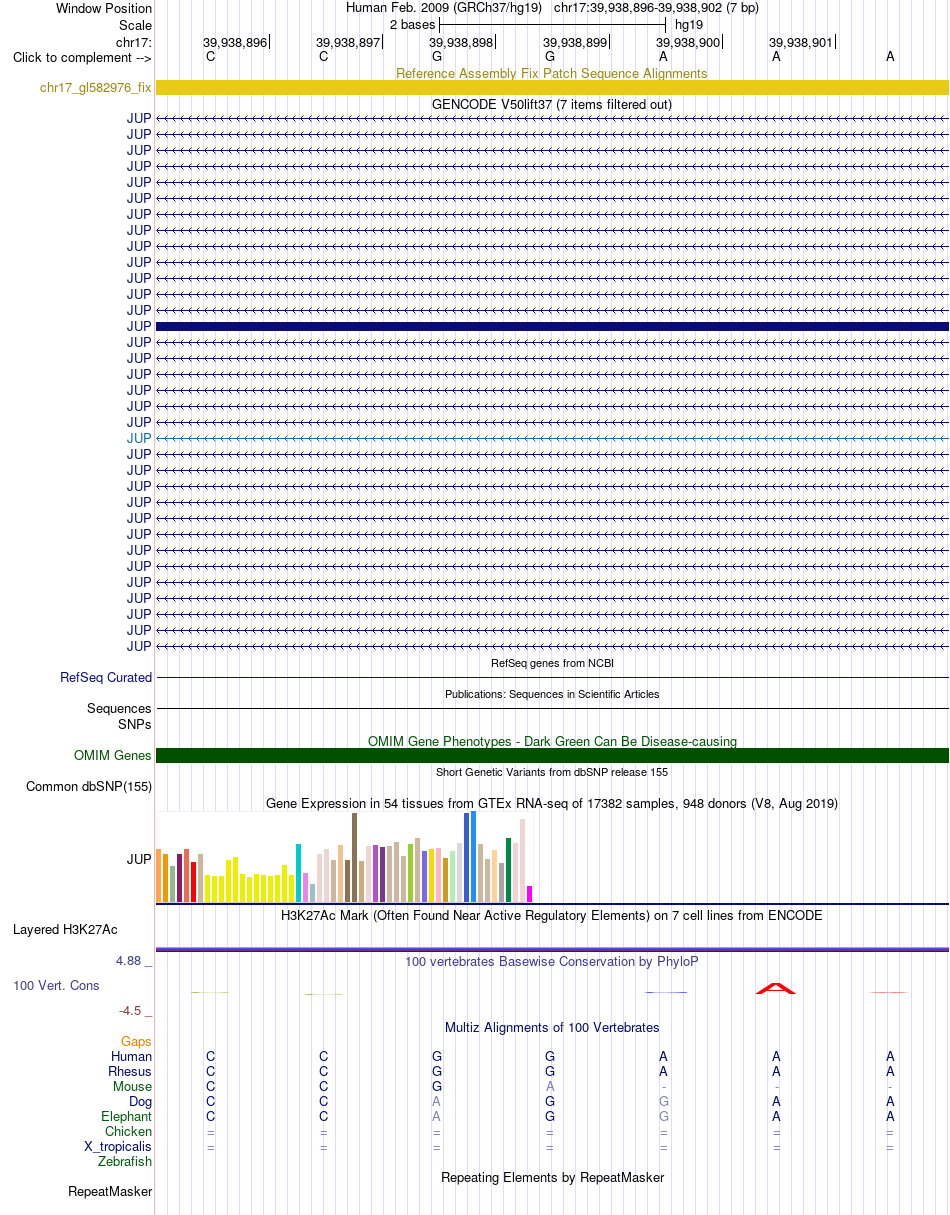Click '100 vertebrates Basewise Conservation by PhyloP' title

[552, 961]
